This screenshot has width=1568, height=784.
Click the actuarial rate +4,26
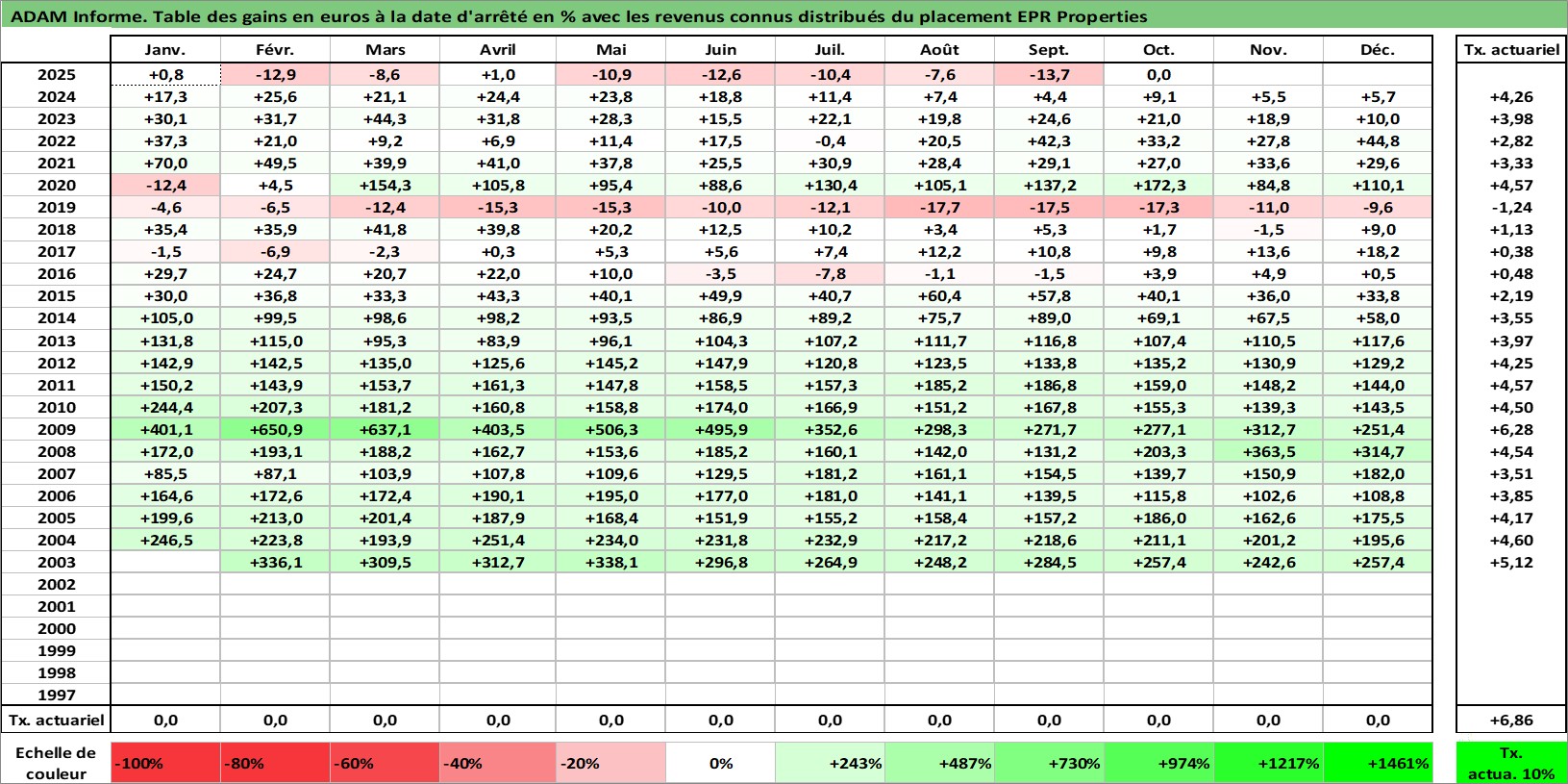1511,97
